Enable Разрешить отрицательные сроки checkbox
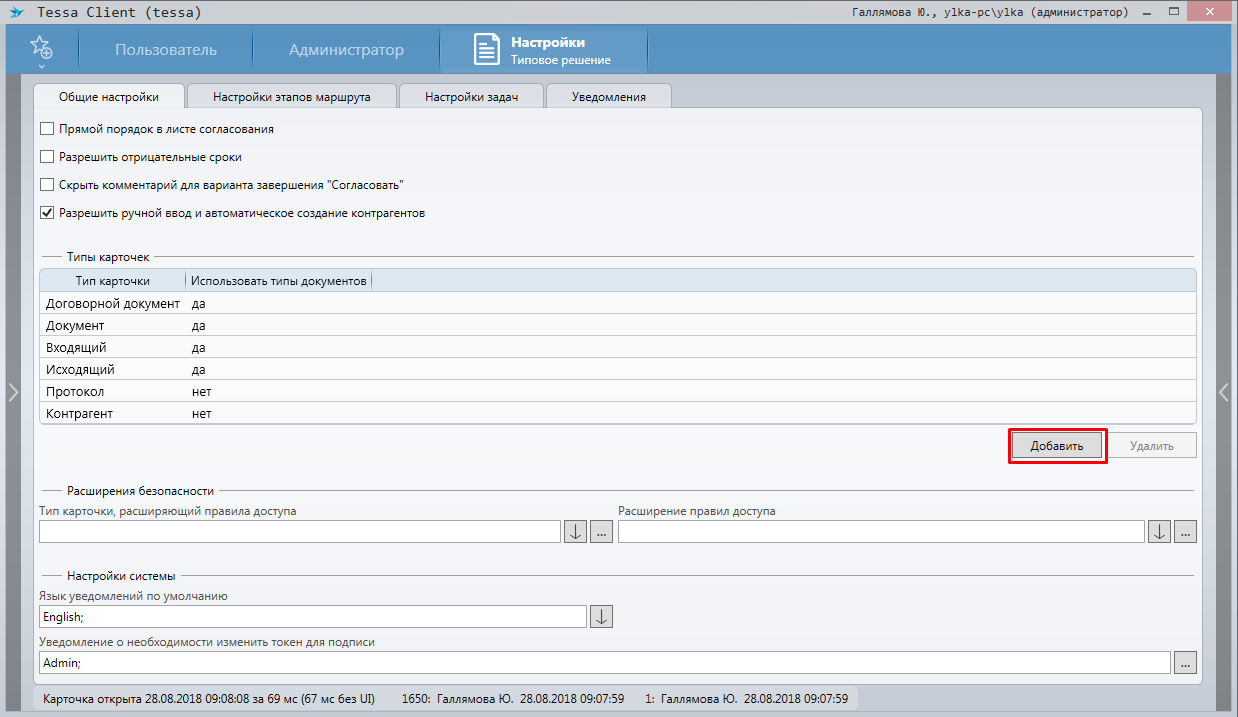Image resolution: width=1238 pixels, height=717 pixels. click(x=47, y=157)
